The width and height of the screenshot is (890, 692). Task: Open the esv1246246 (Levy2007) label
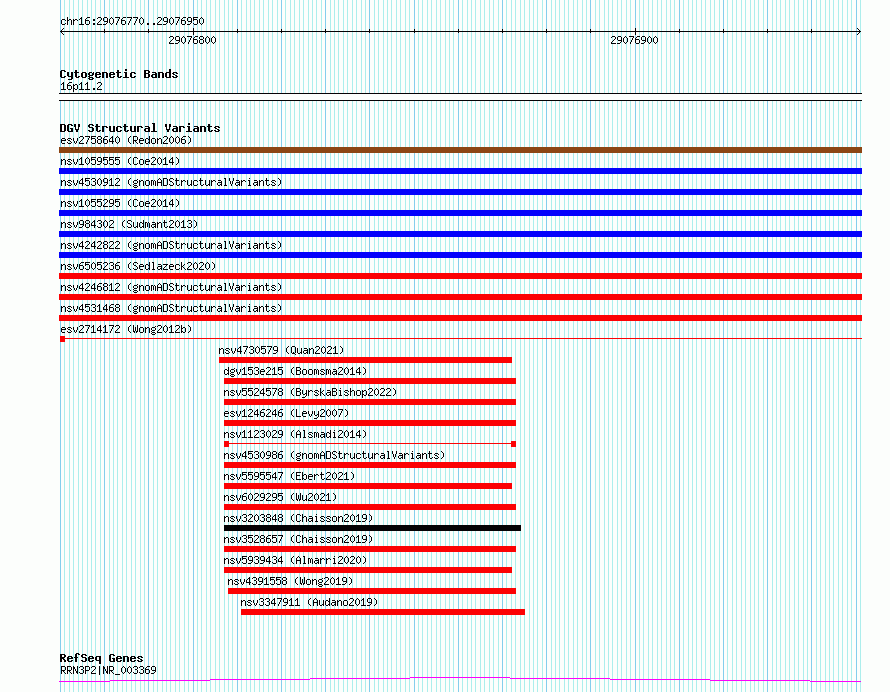coord(286,413)
